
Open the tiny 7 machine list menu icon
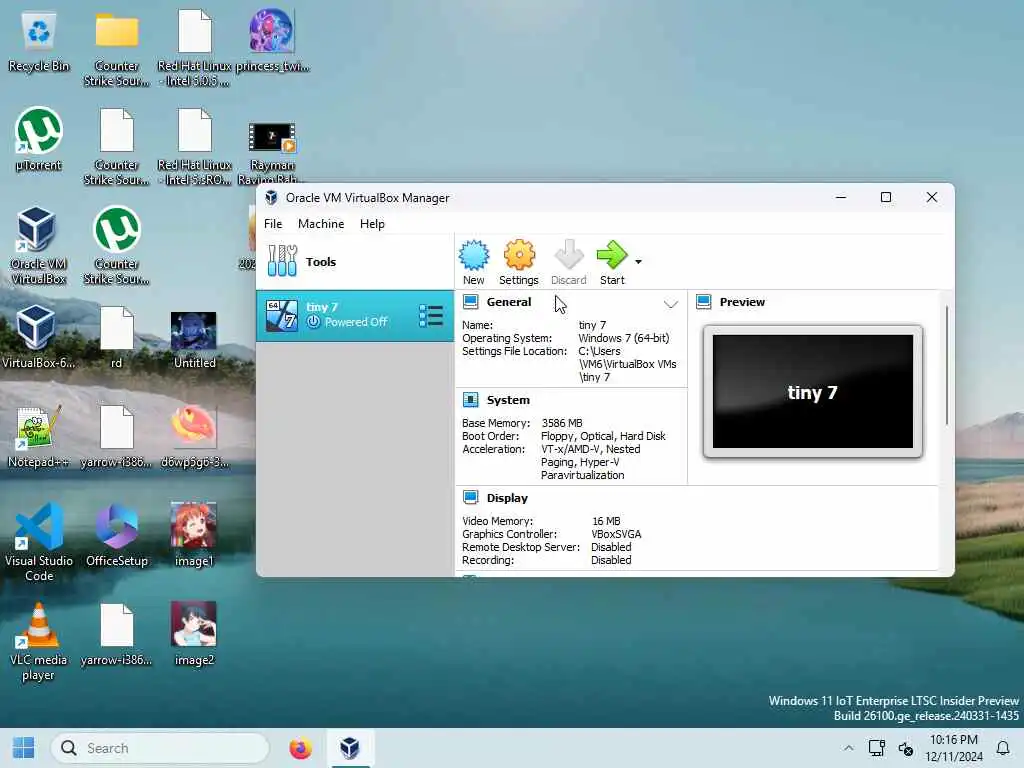tap(431, 316)
